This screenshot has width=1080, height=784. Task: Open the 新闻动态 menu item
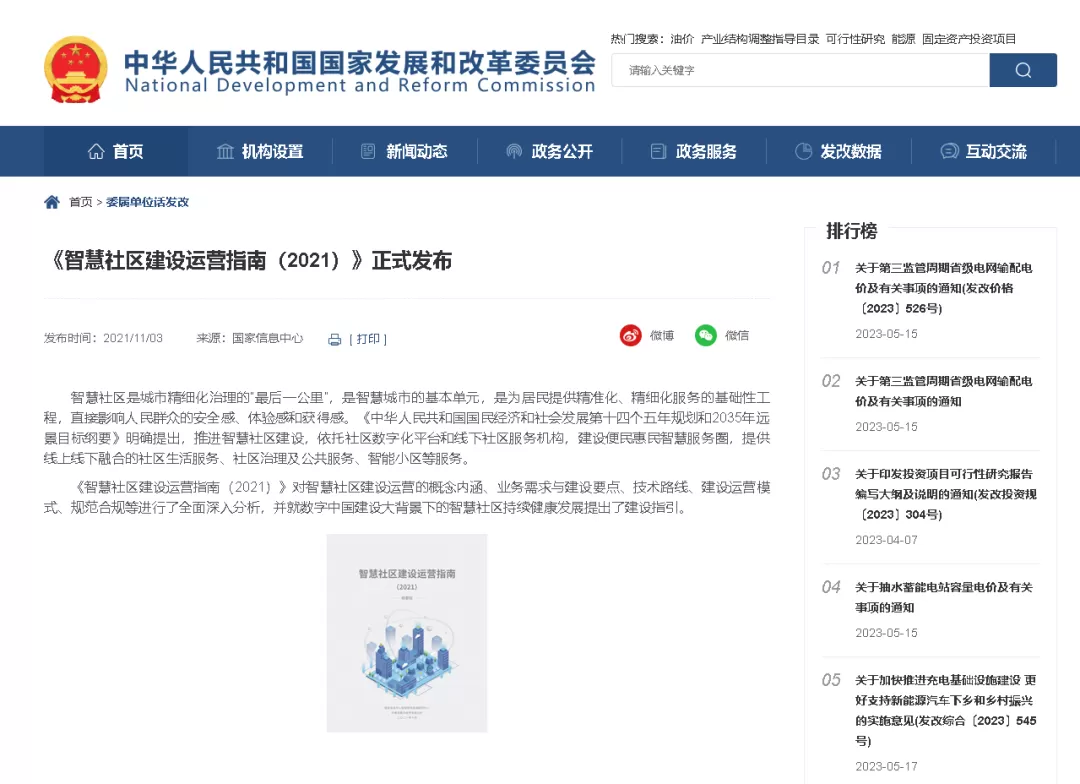coord(404,151)
